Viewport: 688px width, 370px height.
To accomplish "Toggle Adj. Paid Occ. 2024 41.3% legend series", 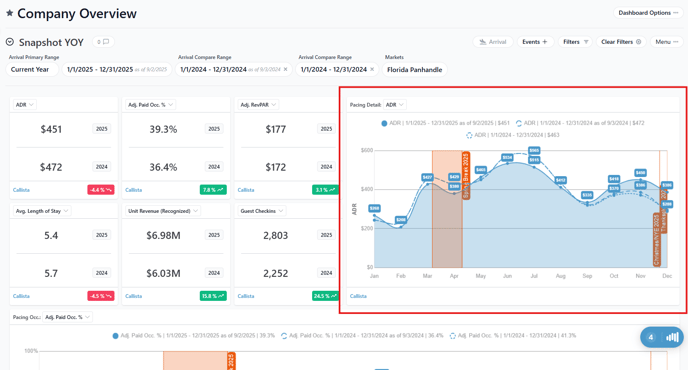I will pos(512,336).
